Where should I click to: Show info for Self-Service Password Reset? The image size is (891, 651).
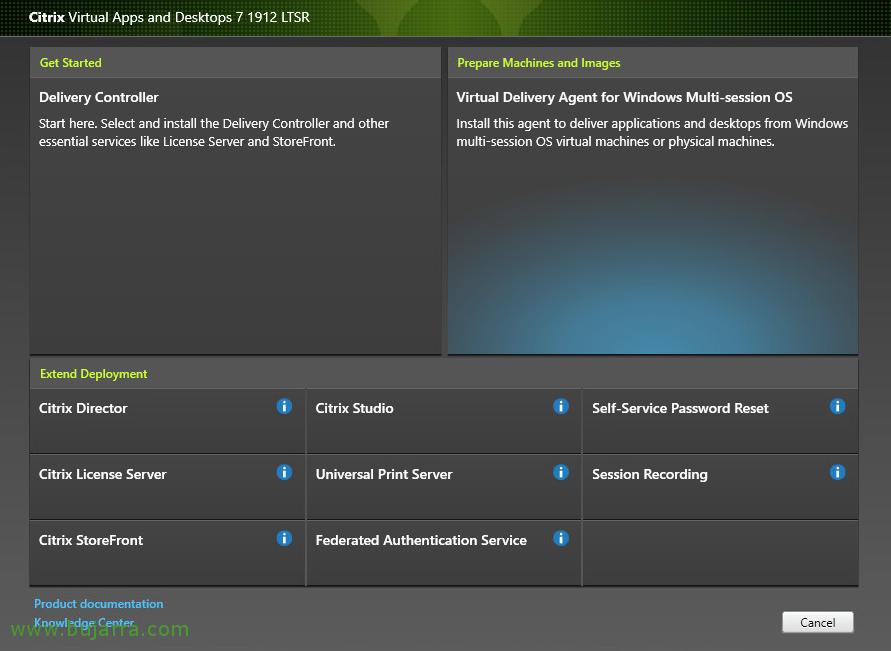(837, 406)
